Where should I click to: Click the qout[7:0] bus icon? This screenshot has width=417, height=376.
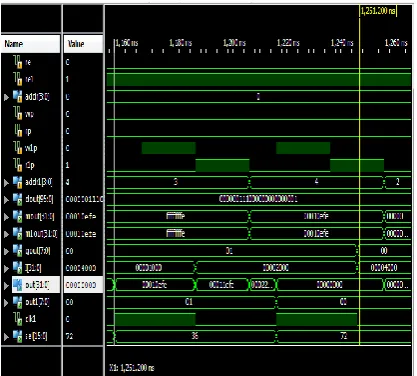[18, 250]
